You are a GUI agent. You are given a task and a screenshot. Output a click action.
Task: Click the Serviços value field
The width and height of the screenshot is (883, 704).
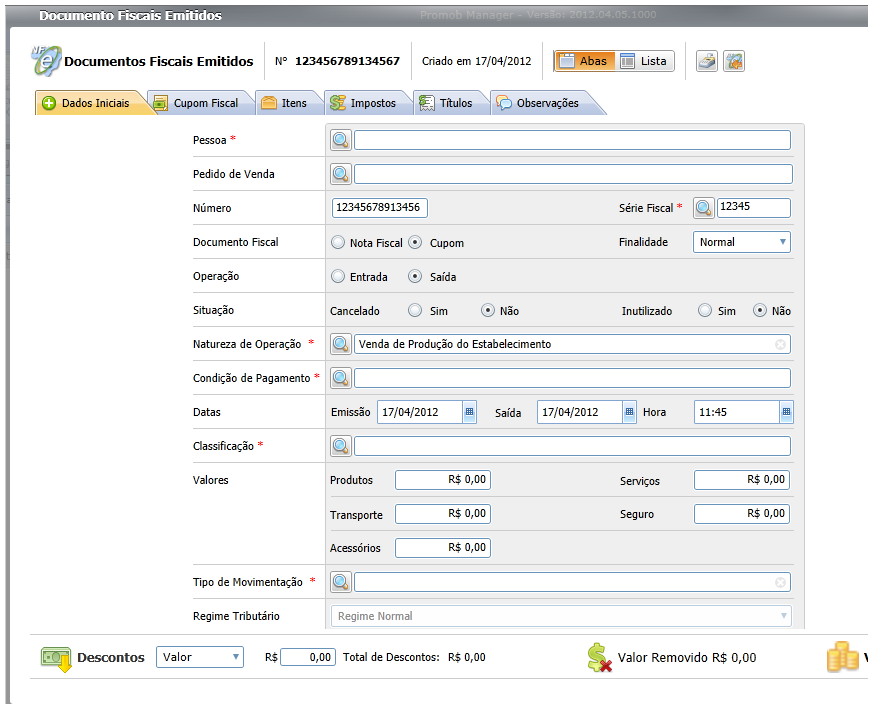tap(742, 480)
